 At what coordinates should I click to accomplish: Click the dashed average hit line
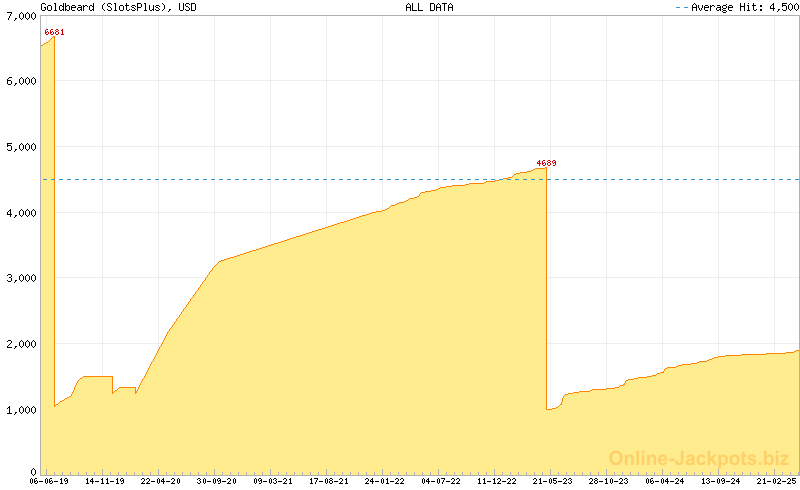click(300, 180)
